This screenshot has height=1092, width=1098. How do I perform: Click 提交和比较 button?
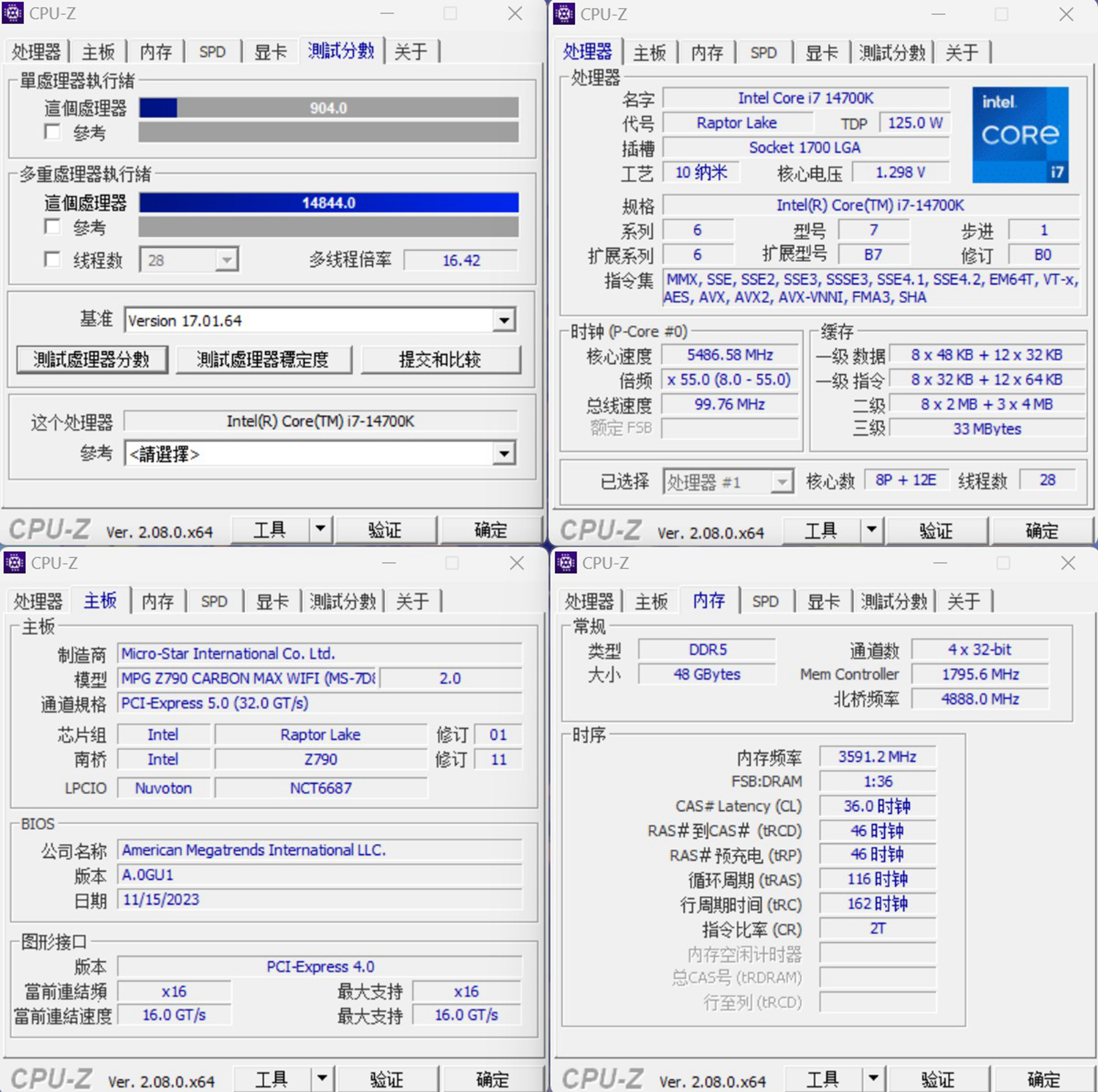pyautogui.click(x=440, y=359)
